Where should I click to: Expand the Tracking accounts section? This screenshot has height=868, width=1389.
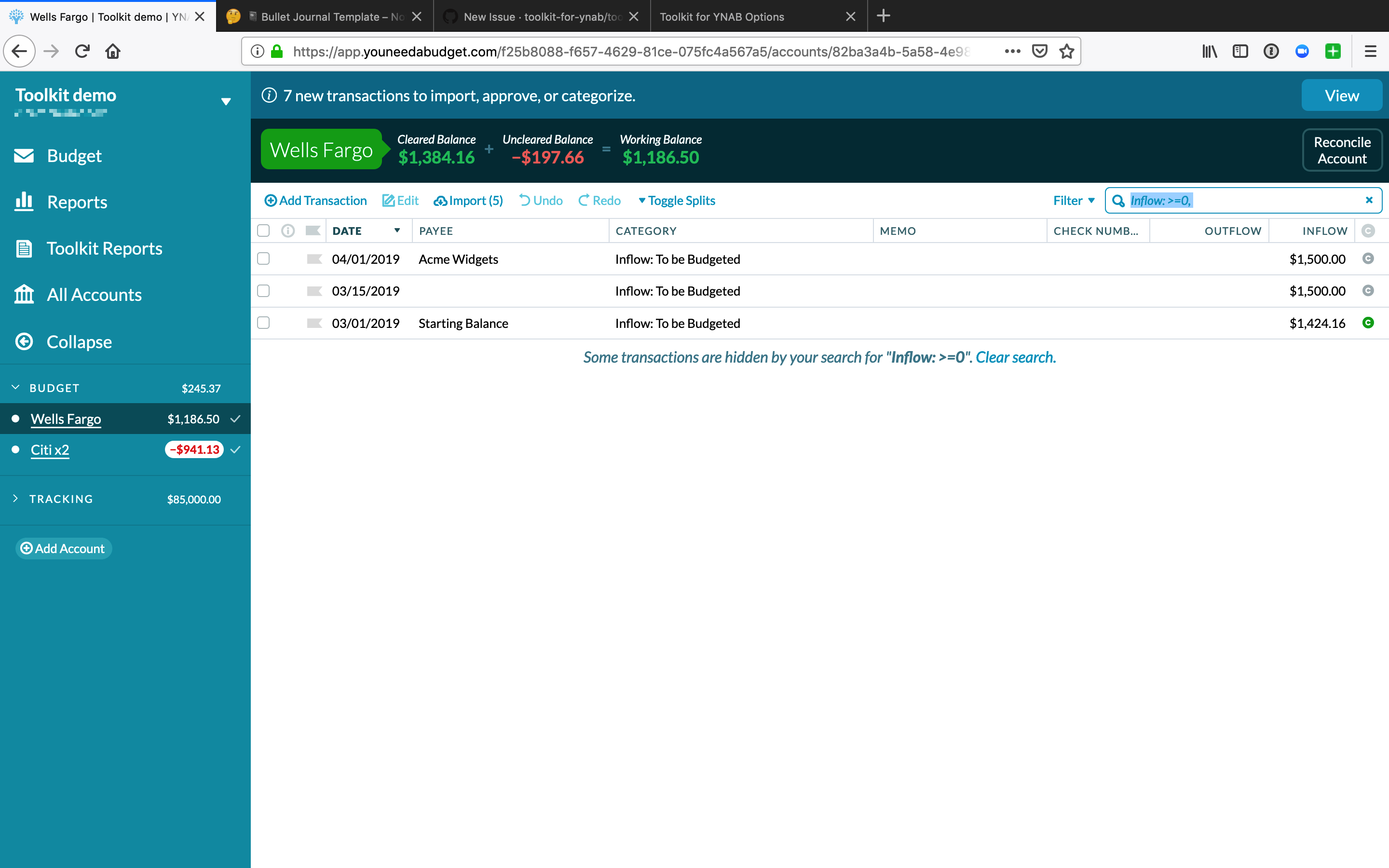[15, 498]
